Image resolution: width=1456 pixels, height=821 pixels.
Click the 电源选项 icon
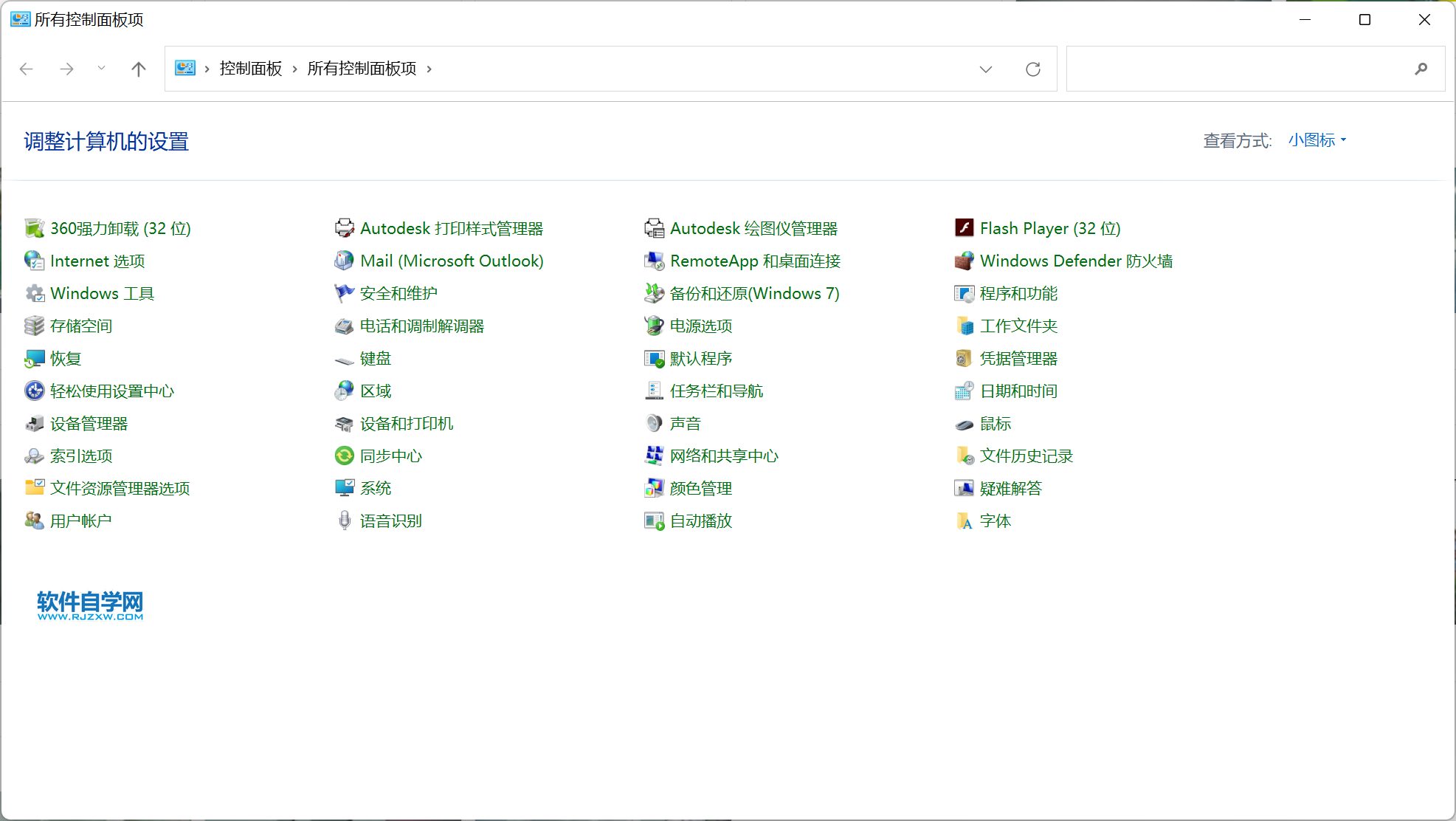point(654,326)
